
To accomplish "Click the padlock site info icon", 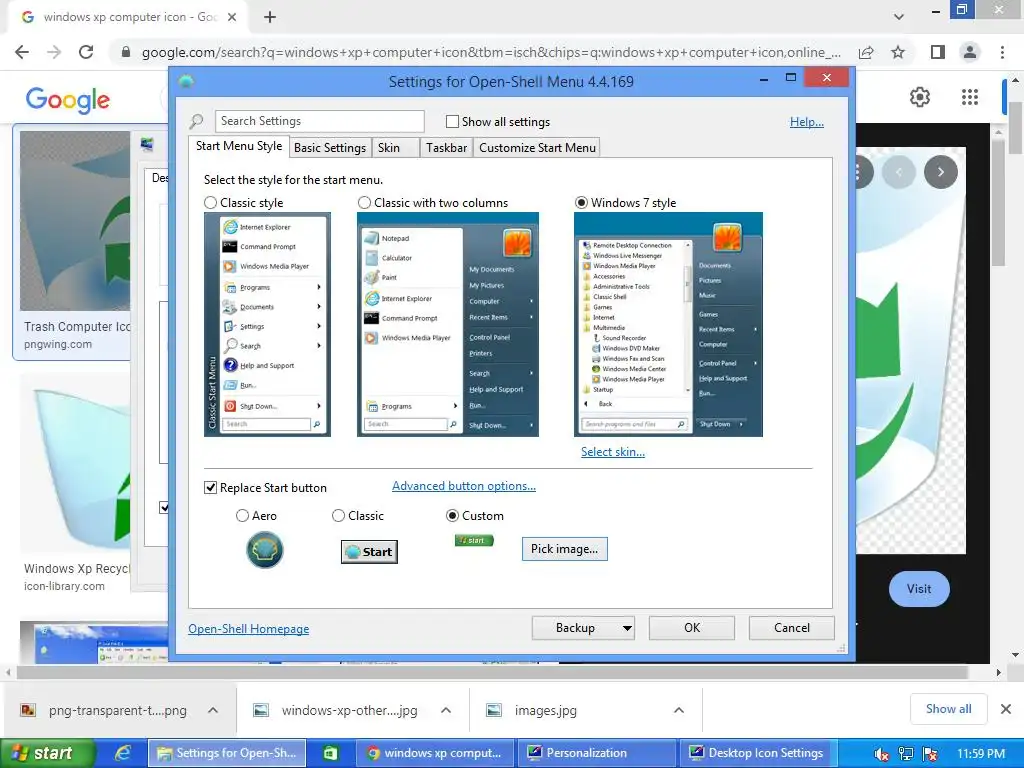I will (126, 52).
